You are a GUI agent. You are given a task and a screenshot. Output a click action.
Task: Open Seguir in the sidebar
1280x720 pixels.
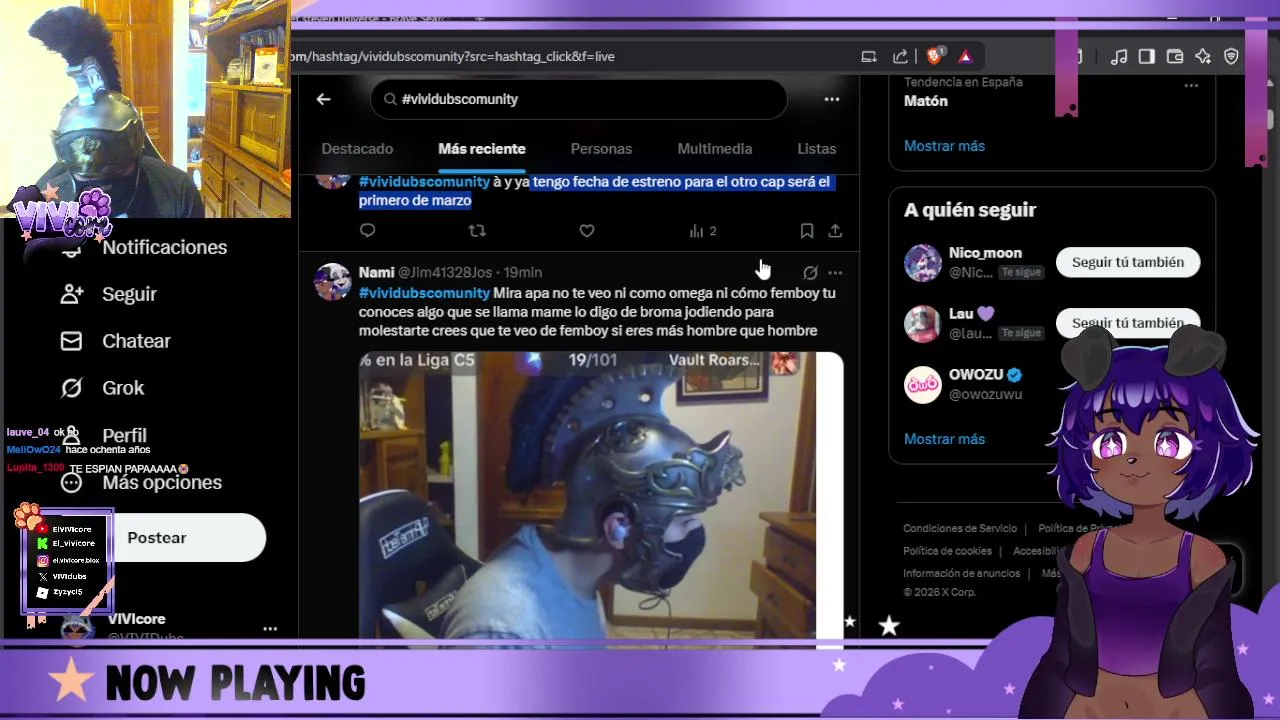point(129,294)
